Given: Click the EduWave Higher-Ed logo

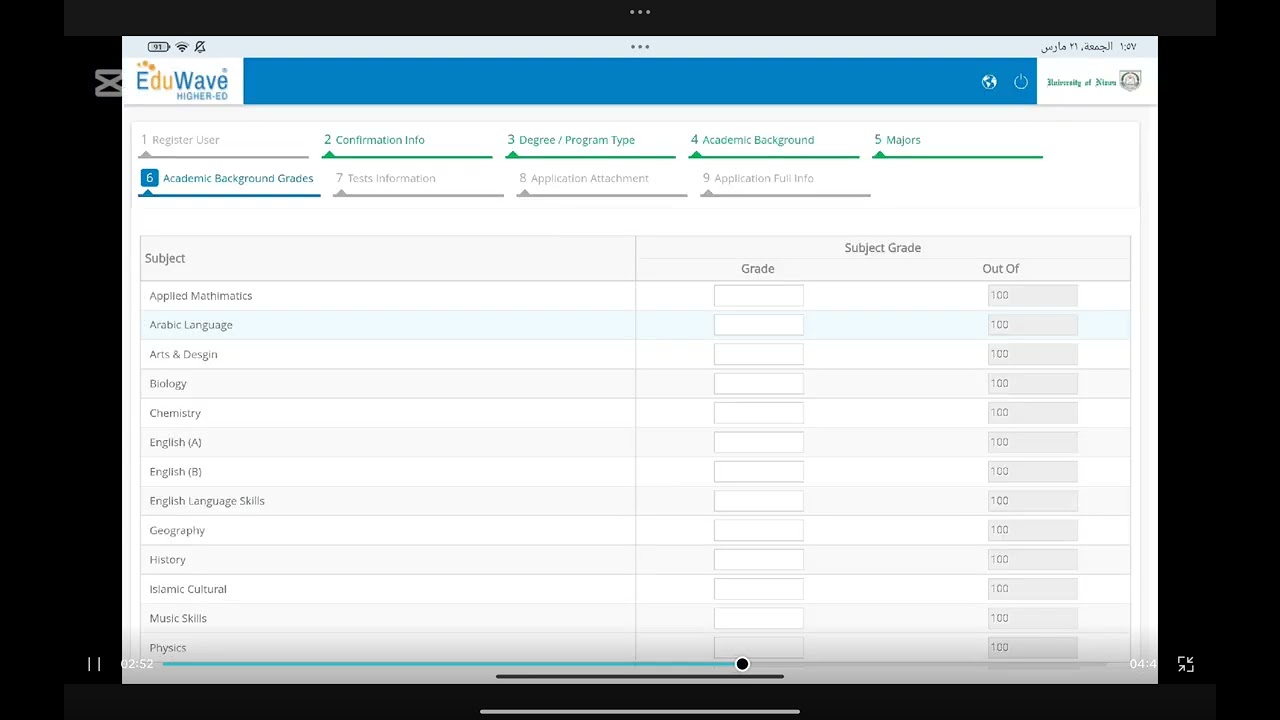Looking at the screenshot, I should pos(182,81).
